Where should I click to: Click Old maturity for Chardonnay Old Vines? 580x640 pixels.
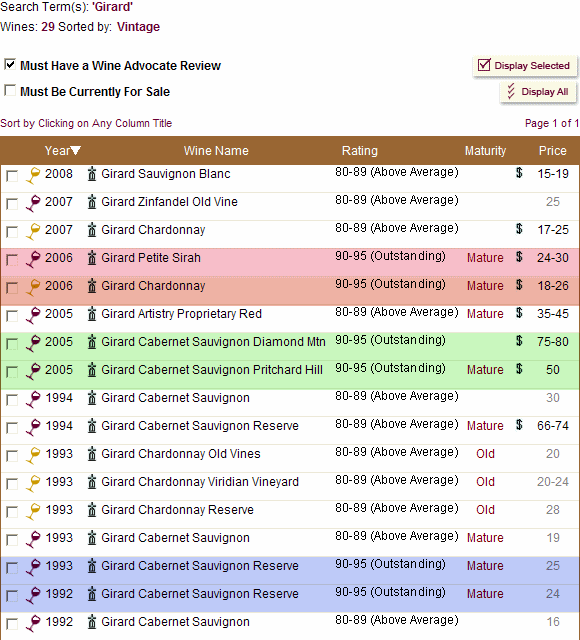pos(485,454)
